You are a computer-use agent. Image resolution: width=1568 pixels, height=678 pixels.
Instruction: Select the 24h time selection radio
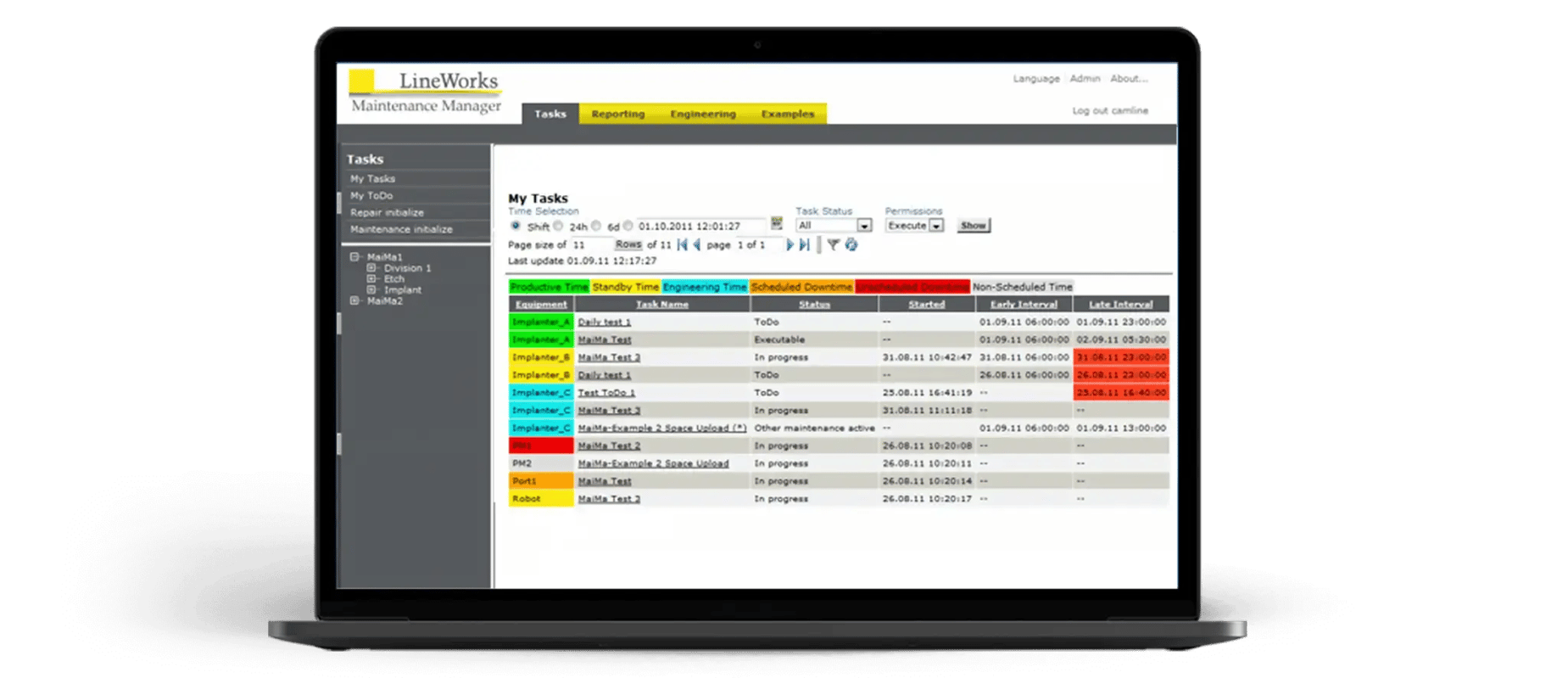(558, 226)
